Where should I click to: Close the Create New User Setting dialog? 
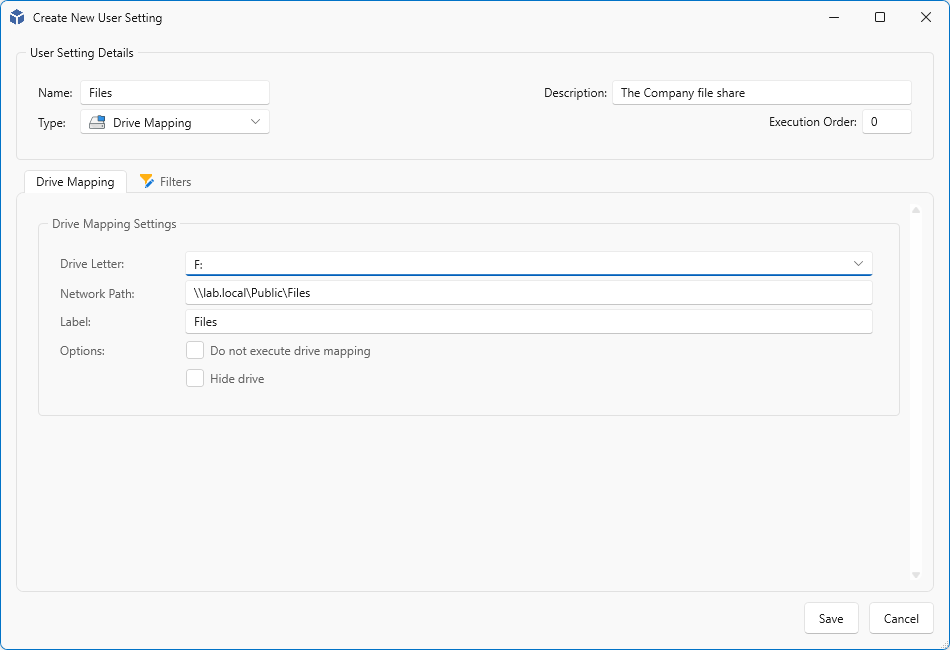tap(926, 17)
